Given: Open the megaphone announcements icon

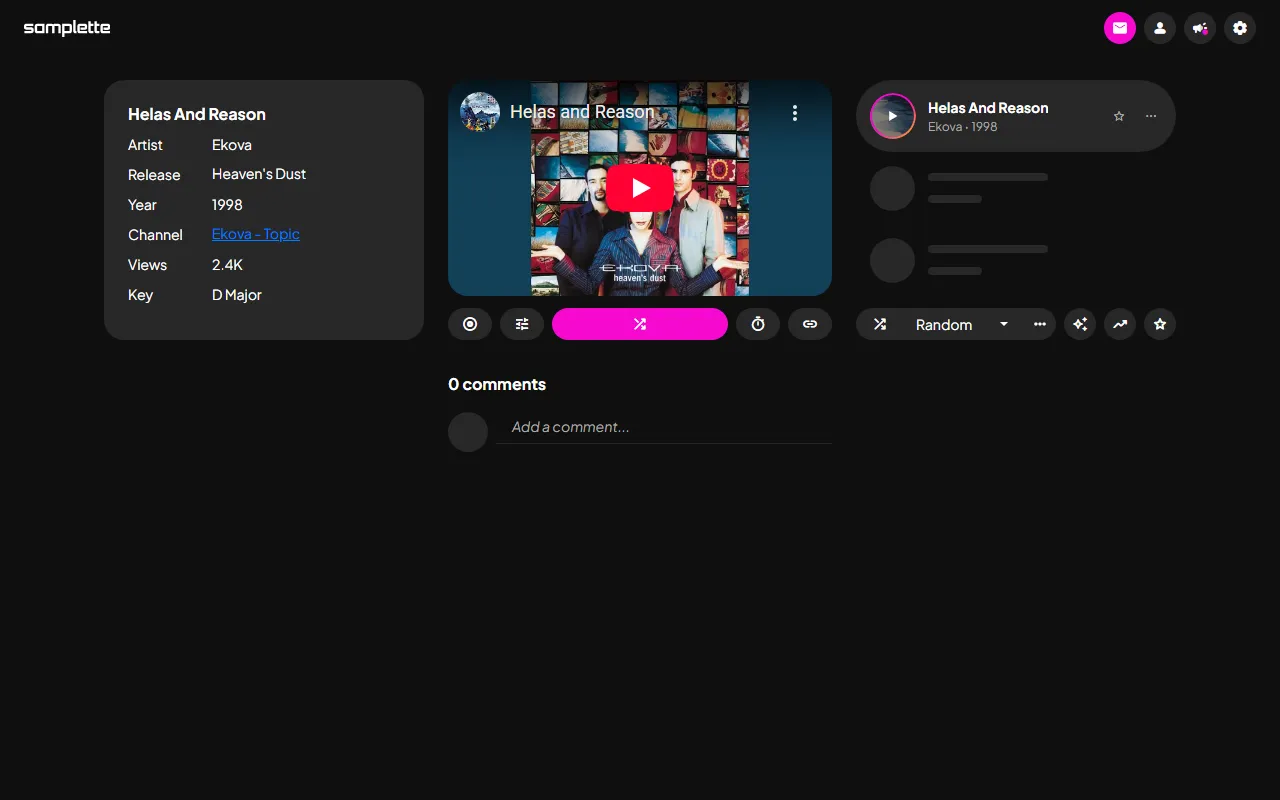Looking at the screenshot, I should click(x=1199, y=28).
